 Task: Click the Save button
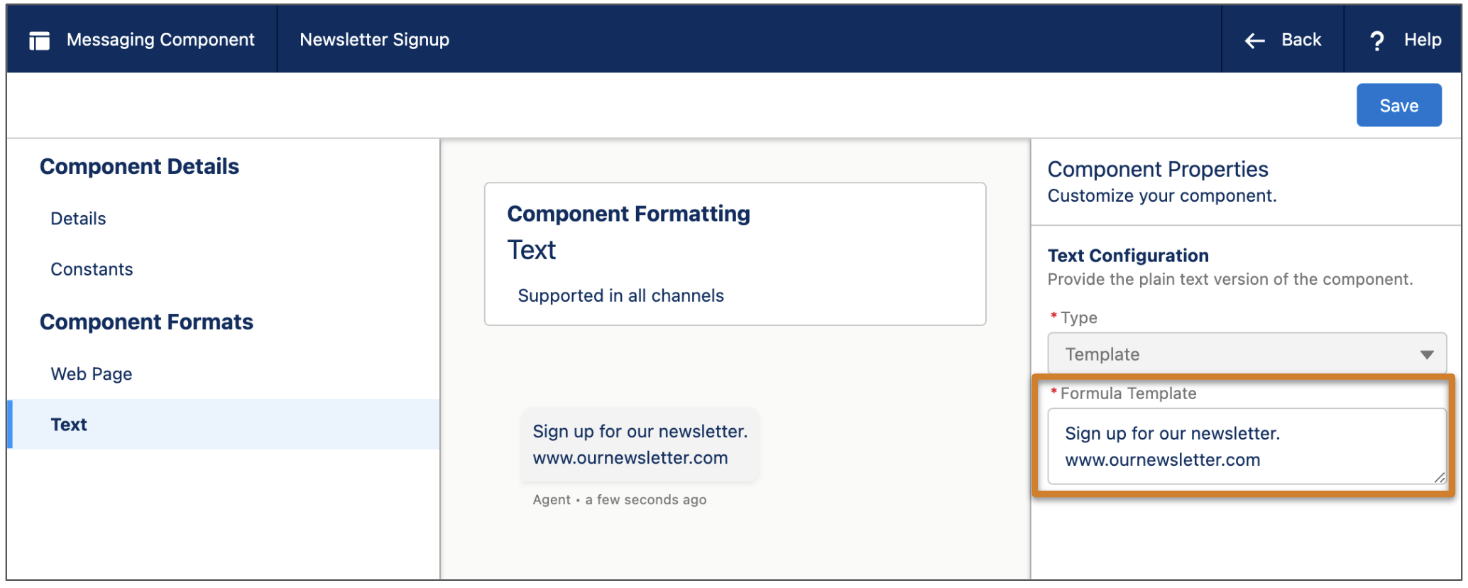coord(1399,105)
